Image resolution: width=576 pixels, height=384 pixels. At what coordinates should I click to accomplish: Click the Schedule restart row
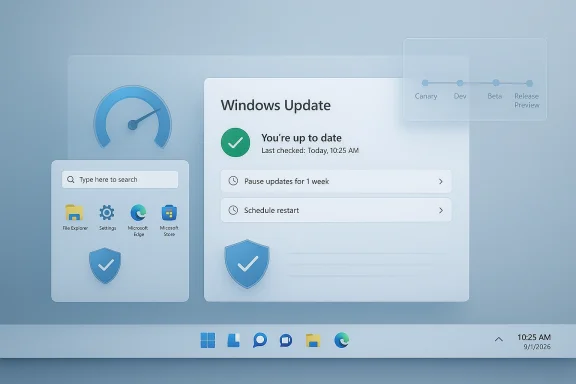[x=336, y=210]
